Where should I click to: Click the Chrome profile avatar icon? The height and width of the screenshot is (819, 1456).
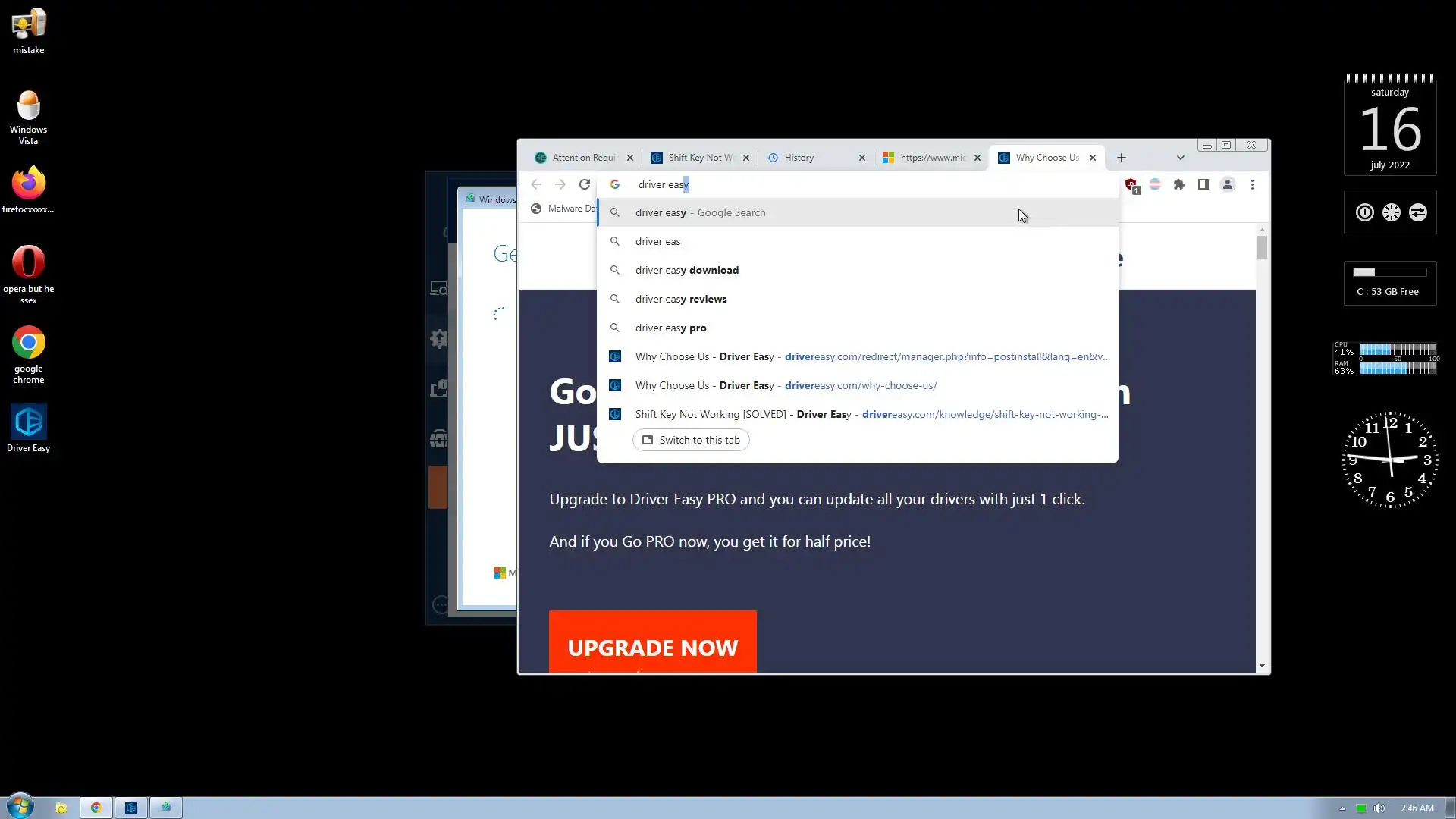click(1227, 184)
